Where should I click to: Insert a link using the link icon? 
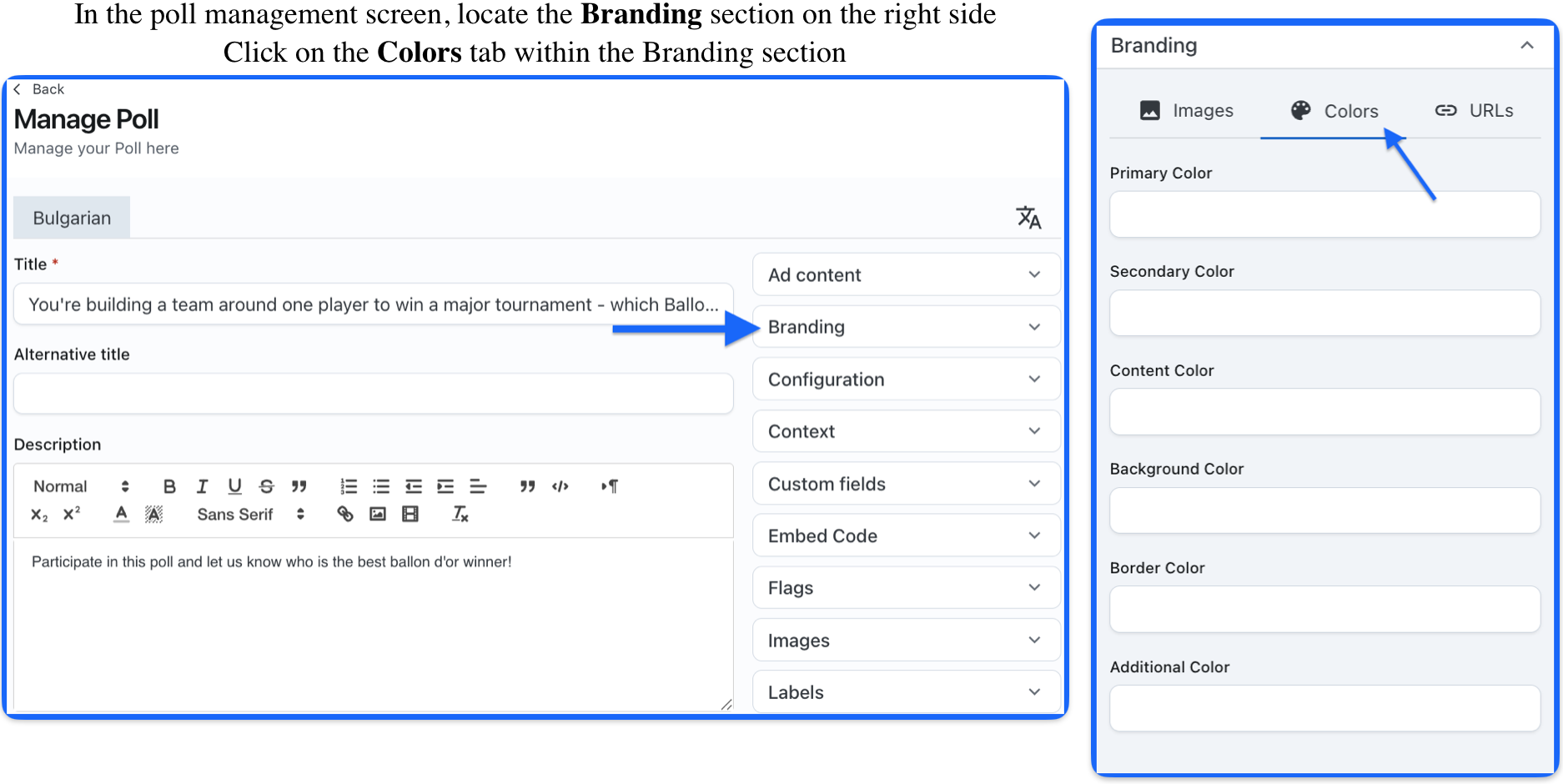[x=344, y=514]
